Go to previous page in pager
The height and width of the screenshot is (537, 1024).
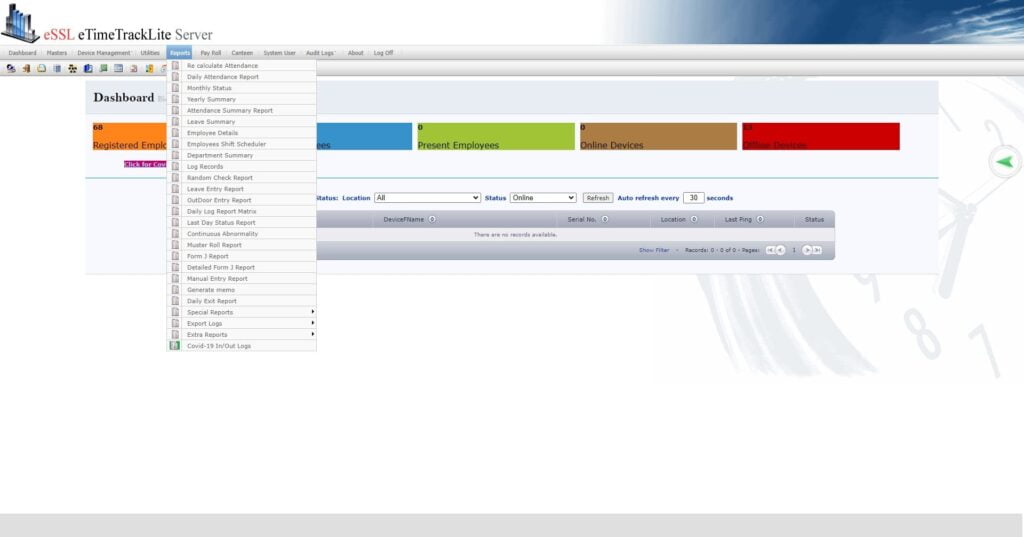click(x=780, y=250)
